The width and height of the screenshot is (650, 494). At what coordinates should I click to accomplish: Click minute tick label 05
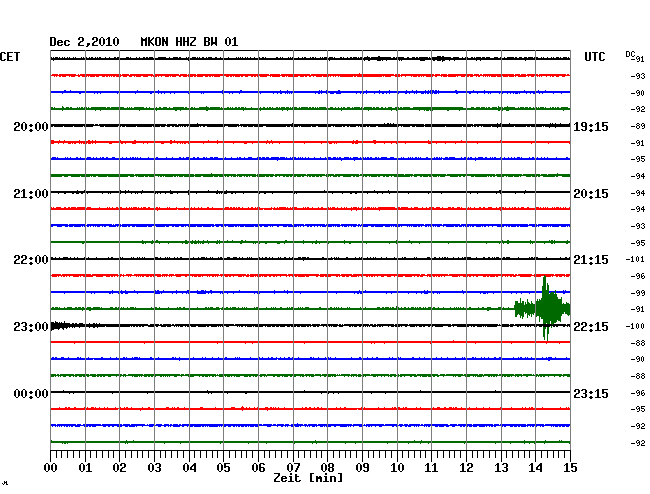coord(223,468)
